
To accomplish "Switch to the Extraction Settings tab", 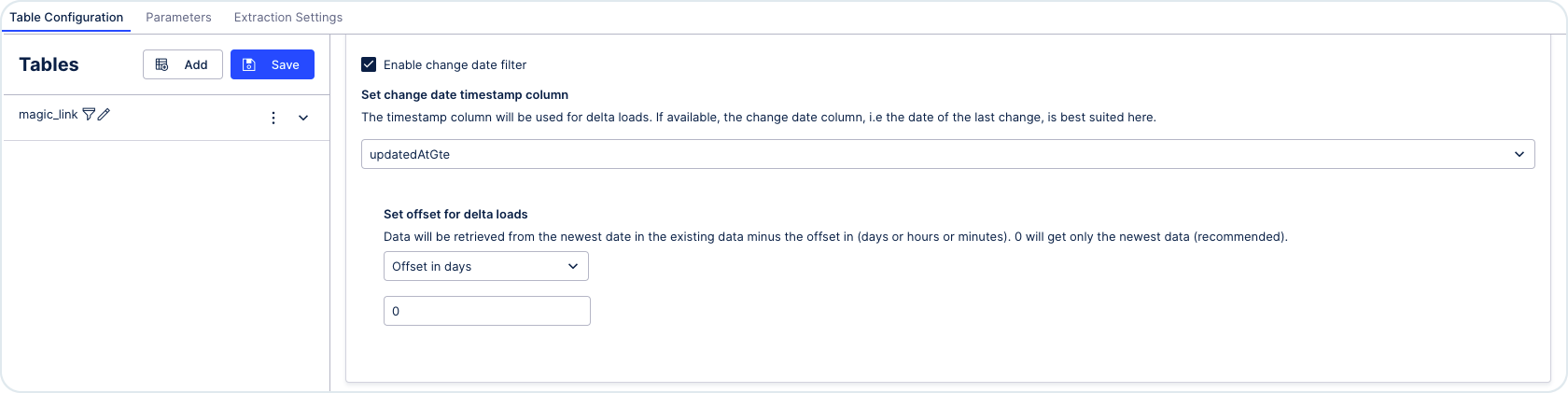I will tap(288, 17).
